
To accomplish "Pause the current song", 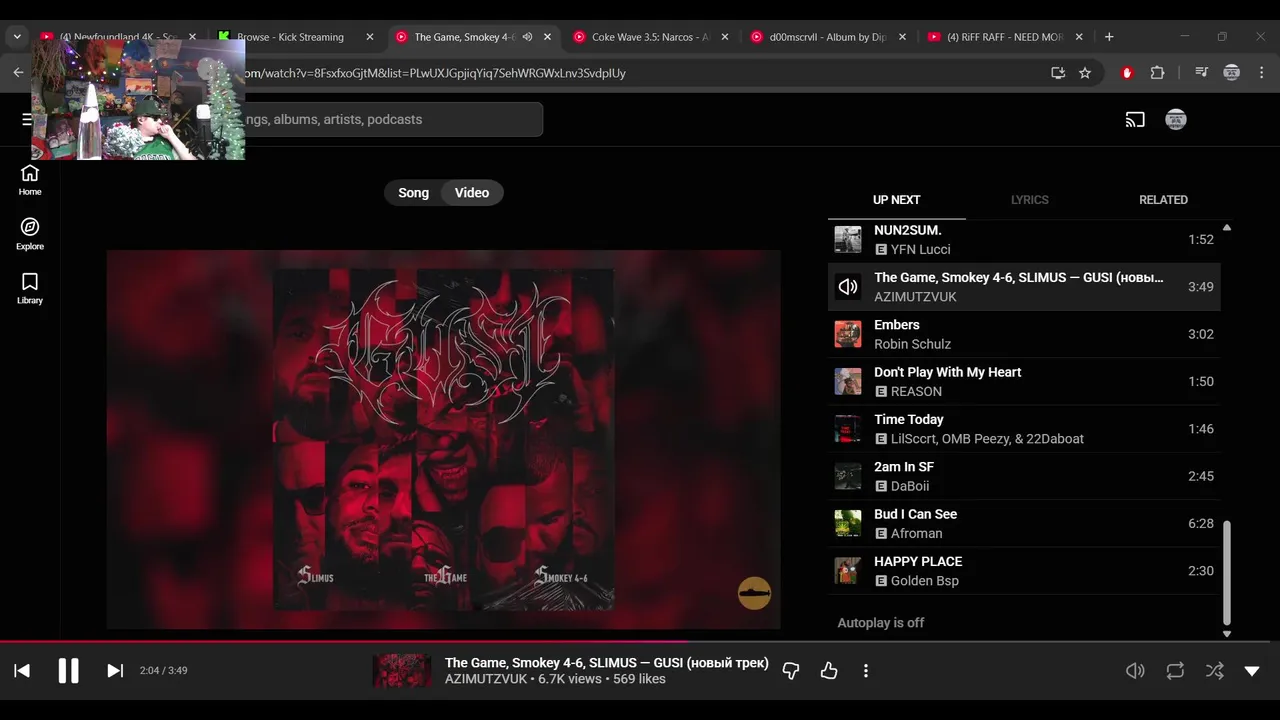I will 68,671.
